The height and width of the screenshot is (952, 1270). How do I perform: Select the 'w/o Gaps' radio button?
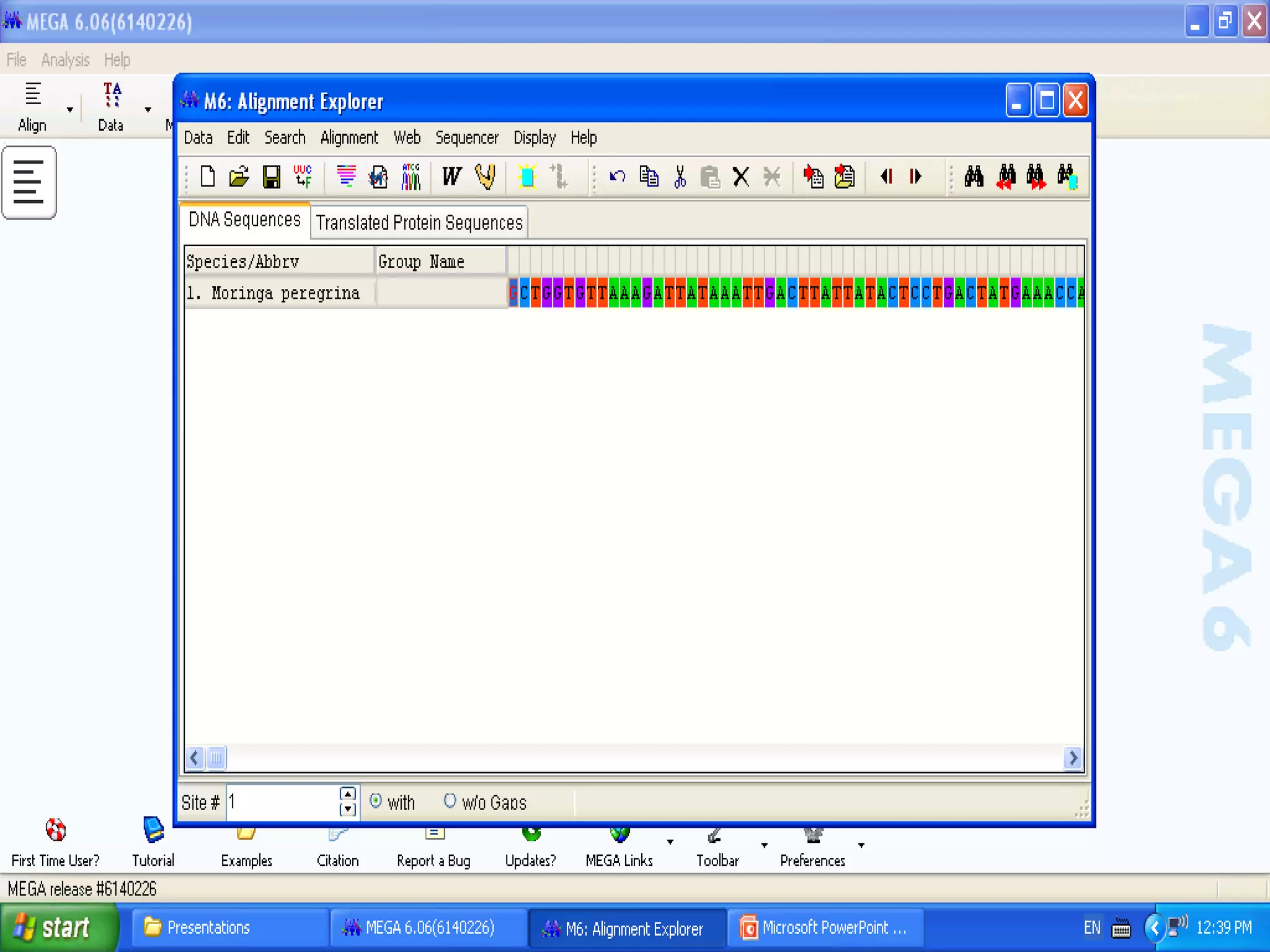(450, 801)
